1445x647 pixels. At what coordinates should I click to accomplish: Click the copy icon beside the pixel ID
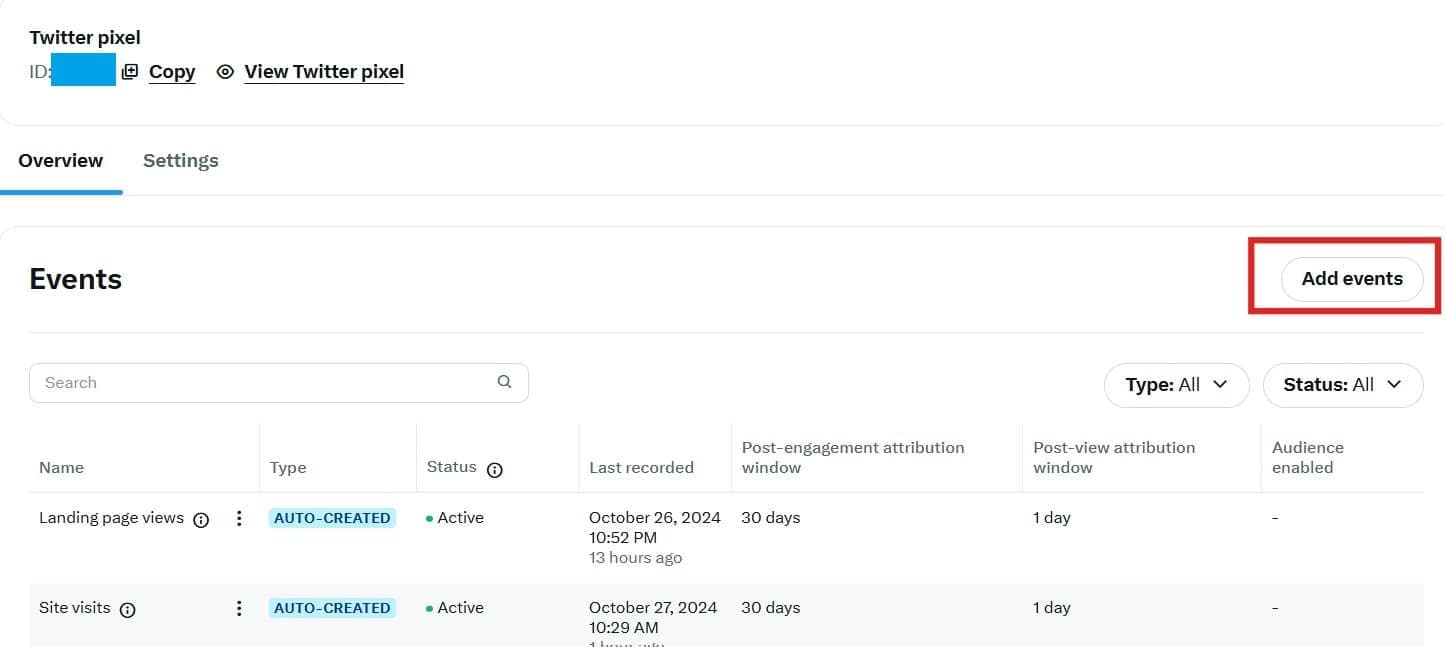pyautogui.click(x=129, y=71)
